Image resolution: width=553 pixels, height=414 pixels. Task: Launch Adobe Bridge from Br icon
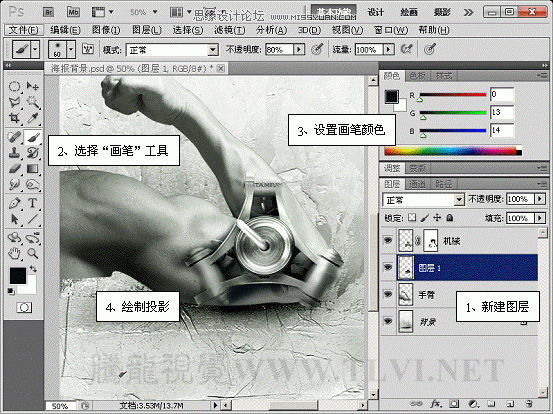coord(49,12)
